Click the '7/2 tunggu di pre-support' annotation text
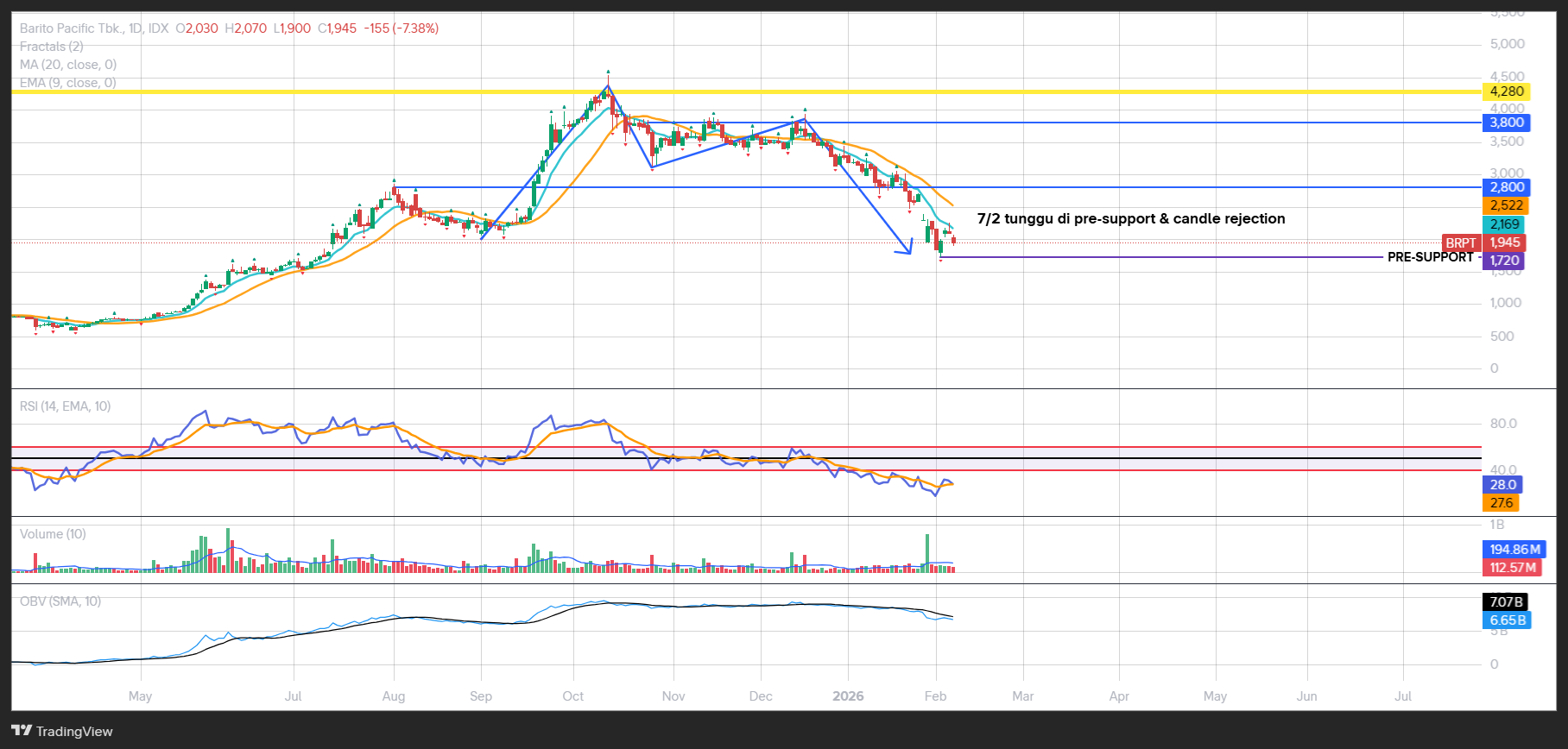 pyautogui.click(x=1131, y=219)
